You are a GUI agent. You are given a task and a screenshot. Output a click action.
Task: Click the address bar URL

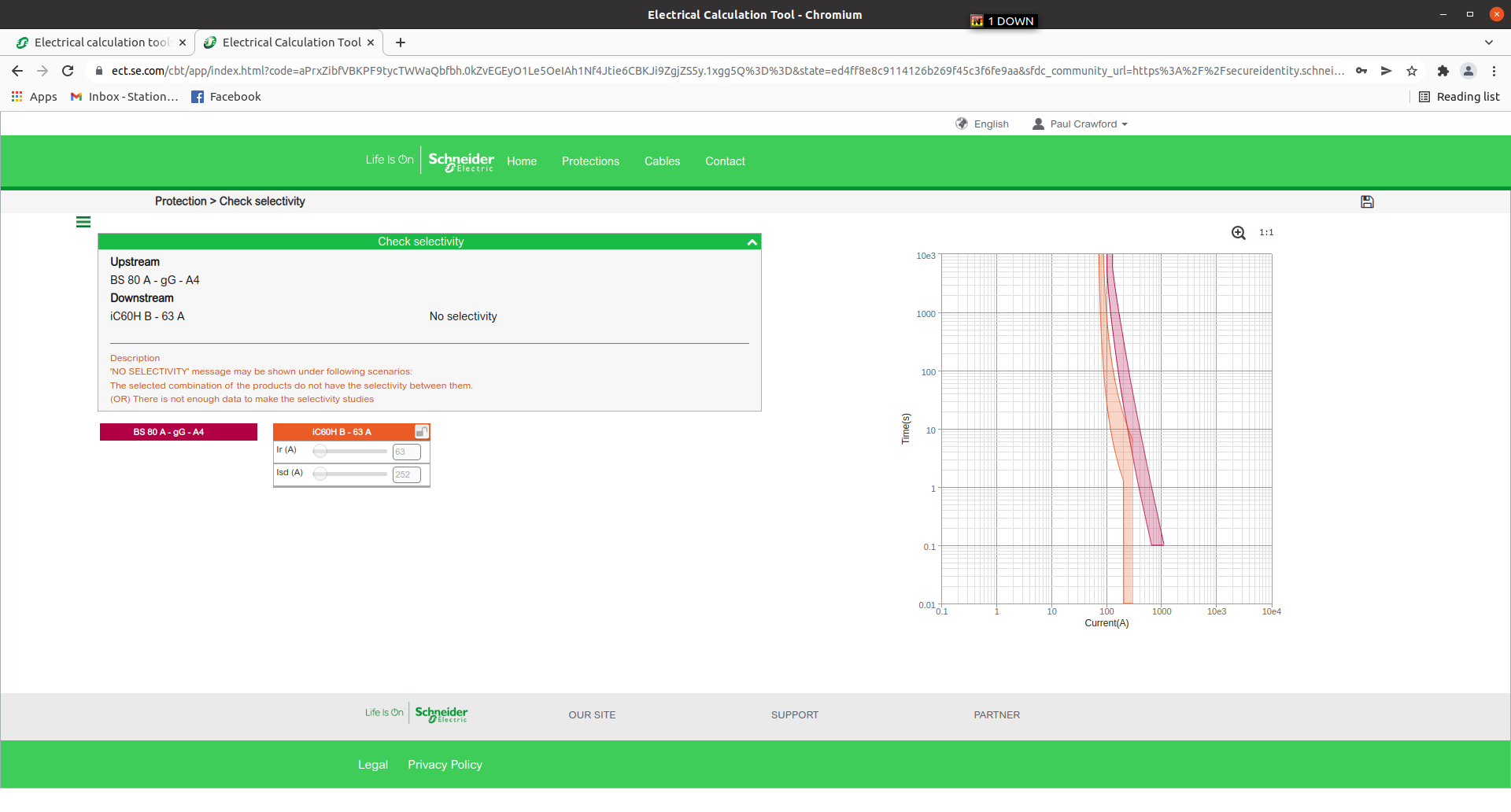click(728, 71)
